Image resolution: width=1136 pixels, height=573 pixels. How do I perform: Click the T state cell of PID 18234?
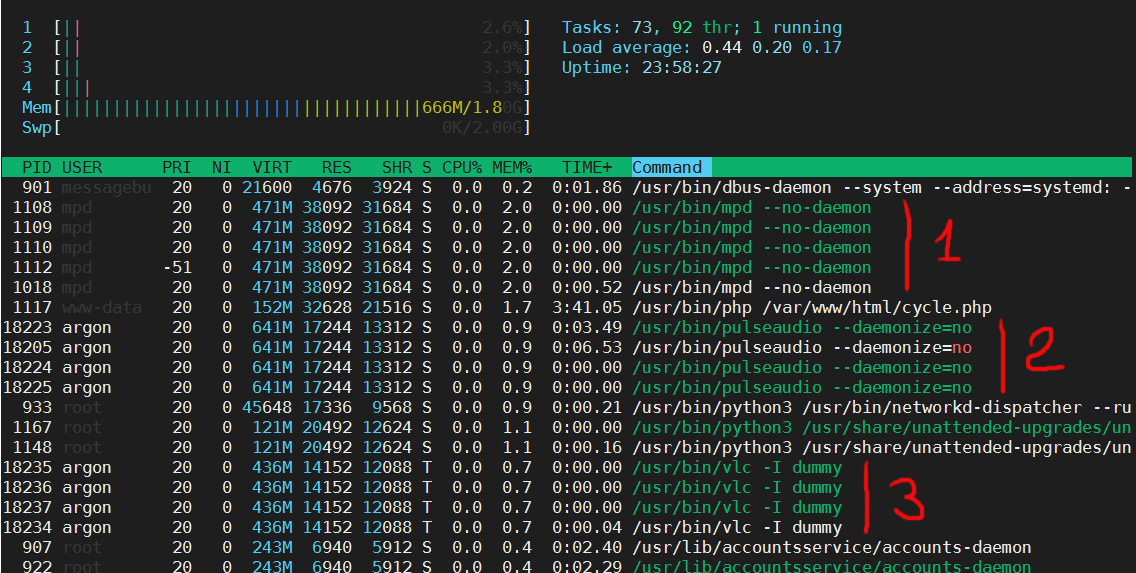click(x=427, y=527)
